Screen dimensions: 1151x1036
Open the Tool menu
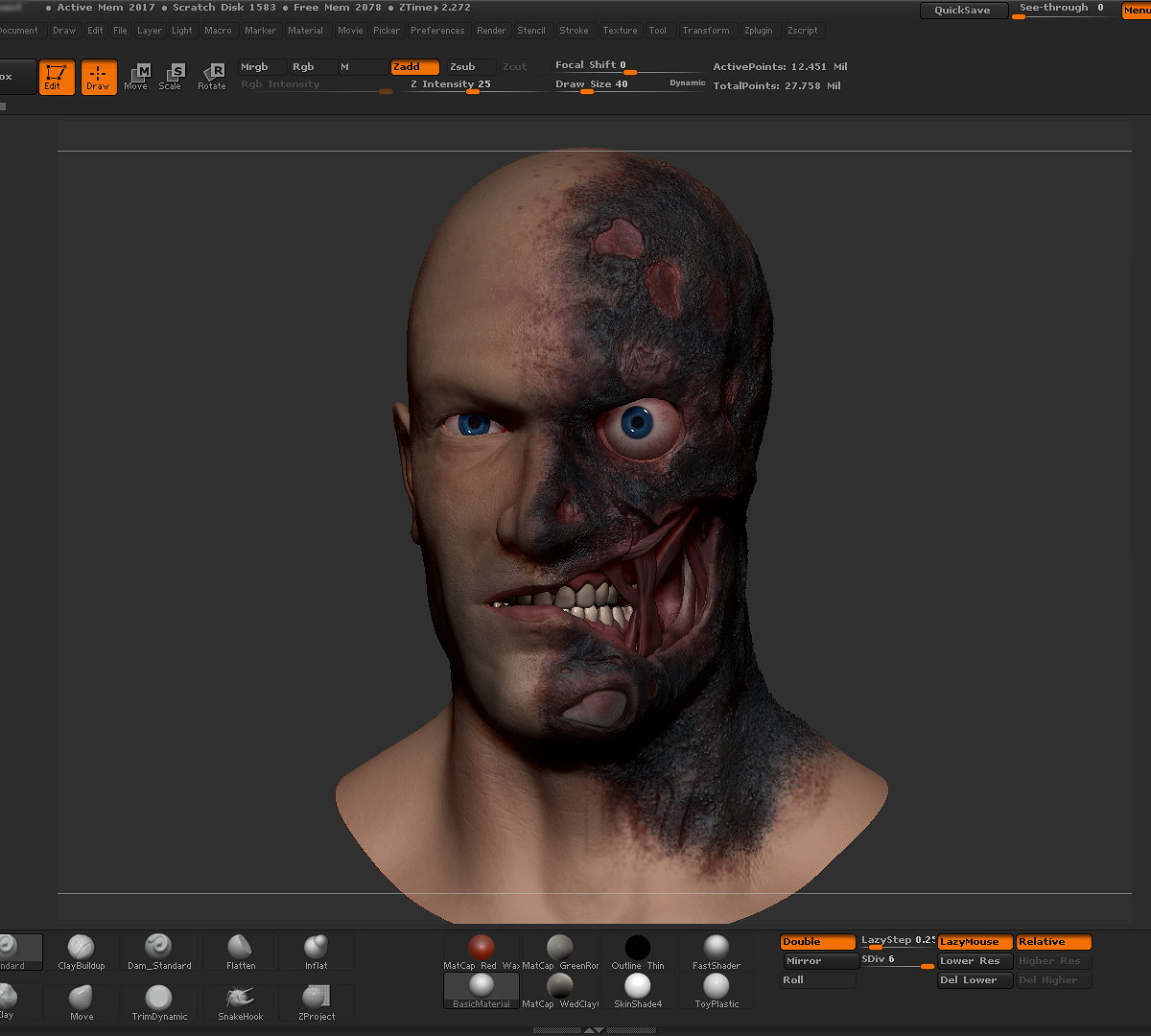[x=657, y=31]
